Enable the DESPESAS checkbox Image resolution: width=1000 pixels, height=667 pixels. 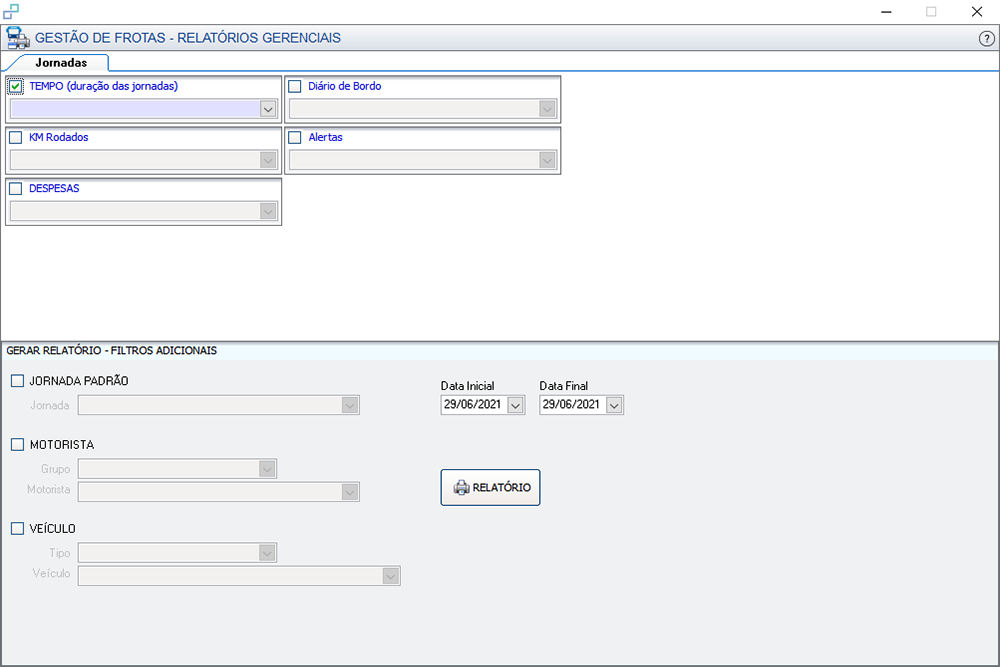point(15,188)
